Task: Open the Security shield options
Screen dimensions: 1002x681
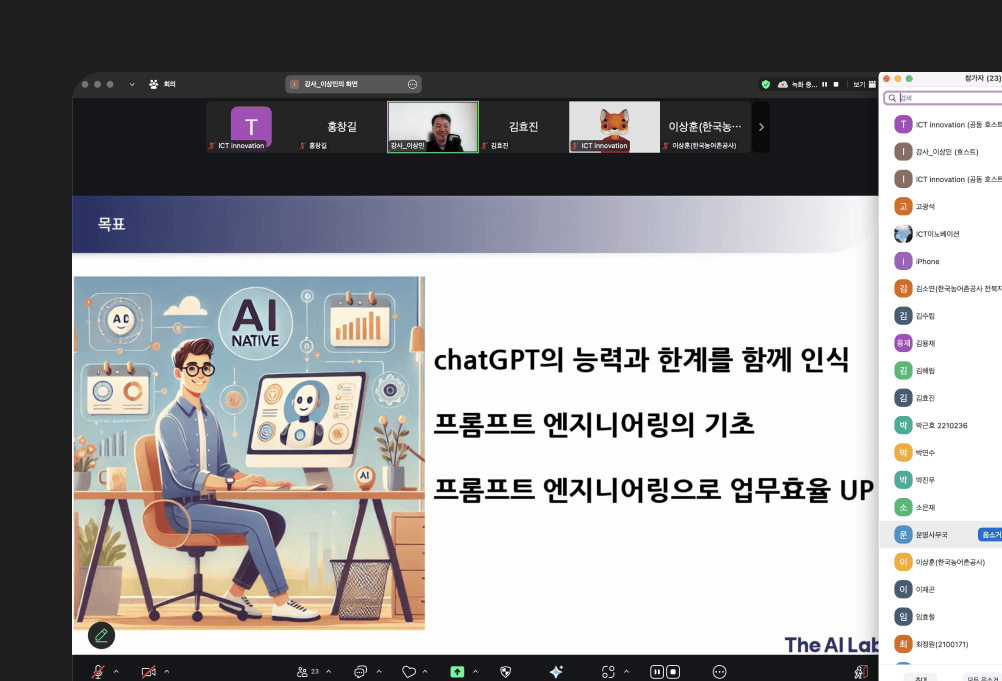Action: coord(506,672)
